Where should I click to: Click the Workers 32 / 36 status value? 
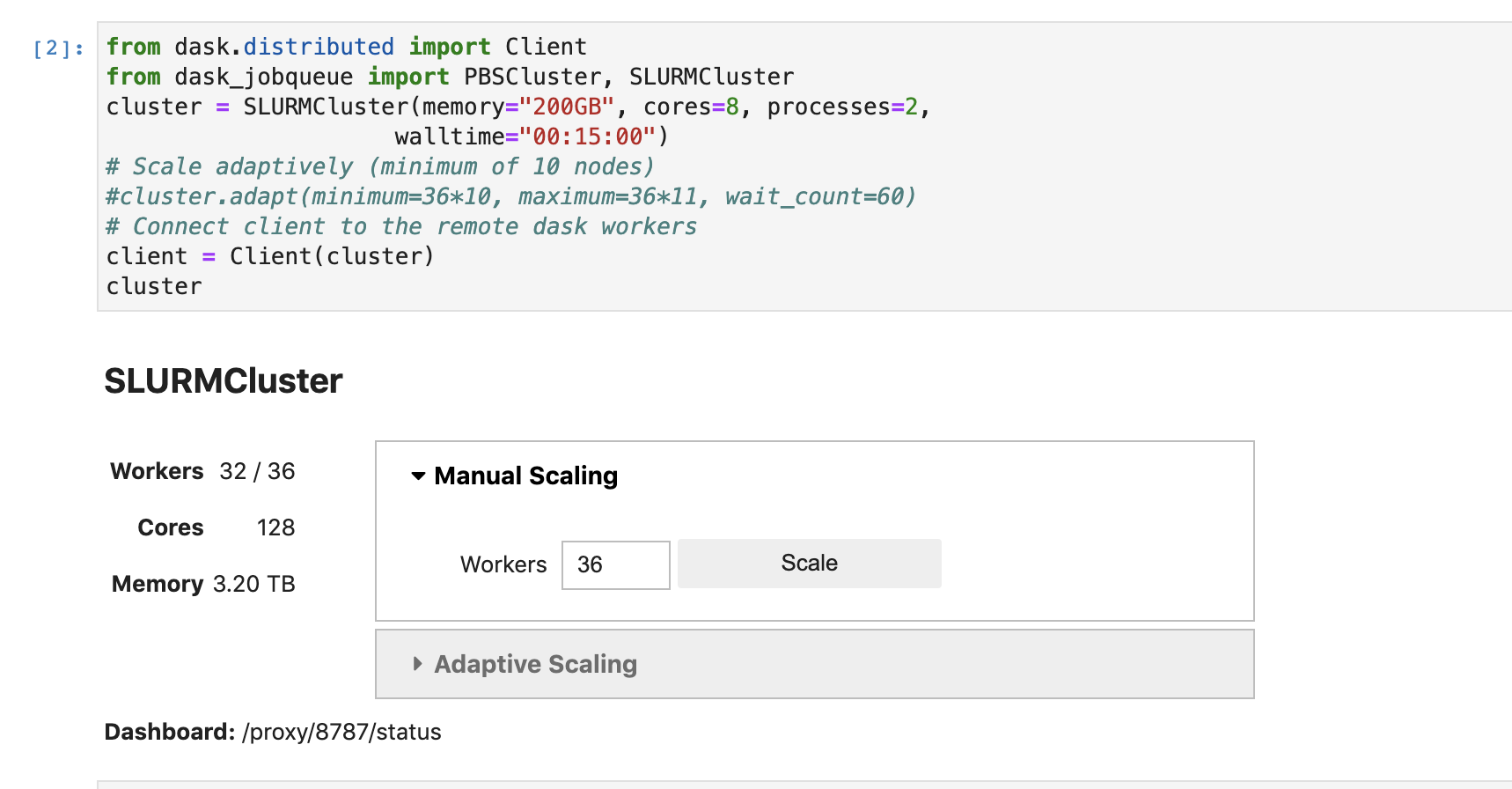(257, 471)
